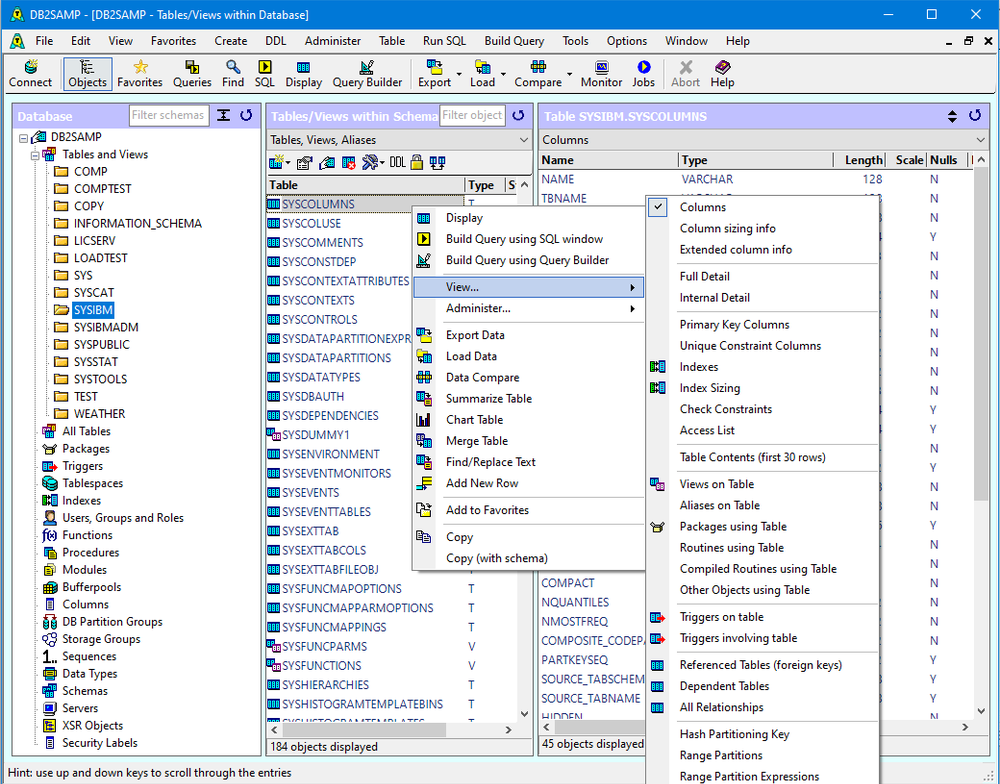Choose Copy (with schema) from context menu

coord(529,558)
